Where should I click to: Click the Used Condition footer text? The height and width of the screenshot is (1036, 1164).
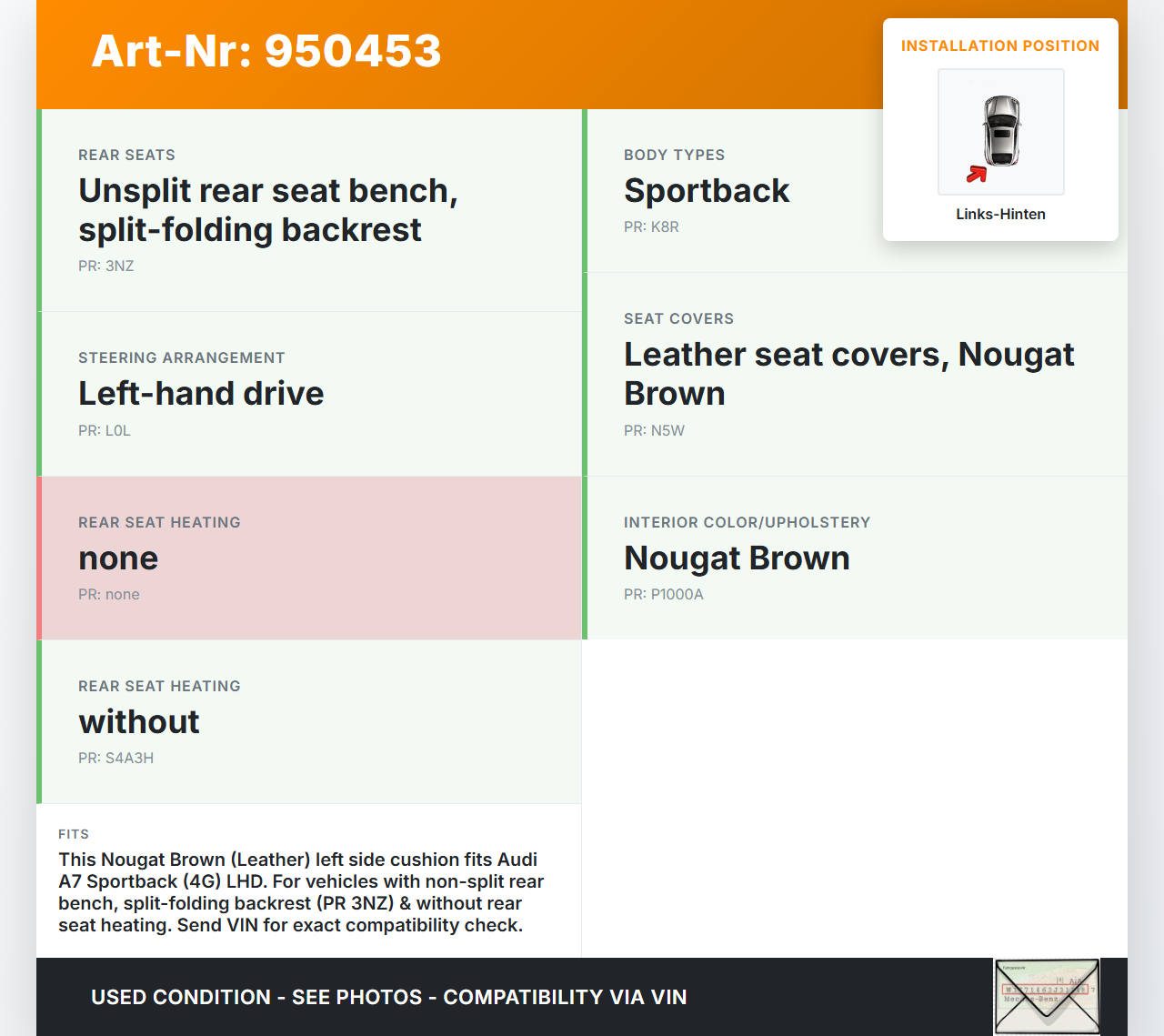coord(388,997)
